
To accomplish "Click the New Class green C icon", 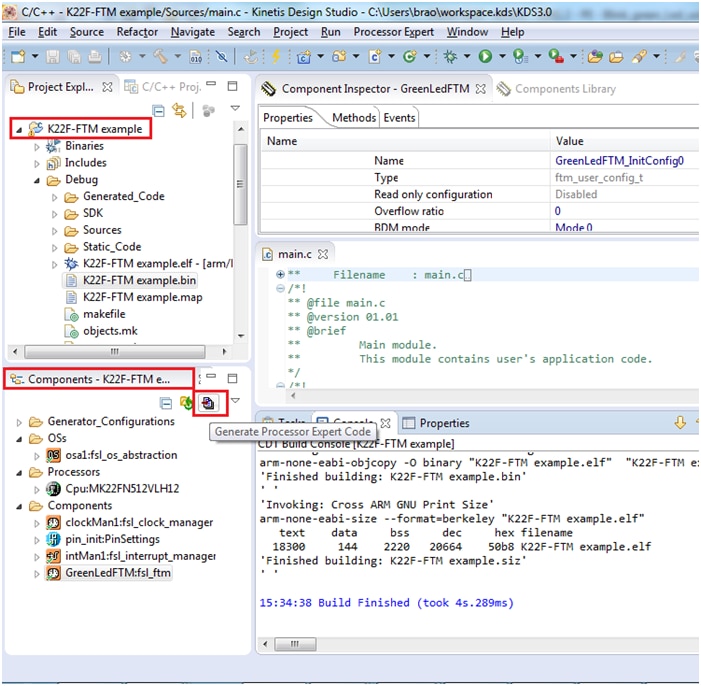I will (x=410, y=56).
